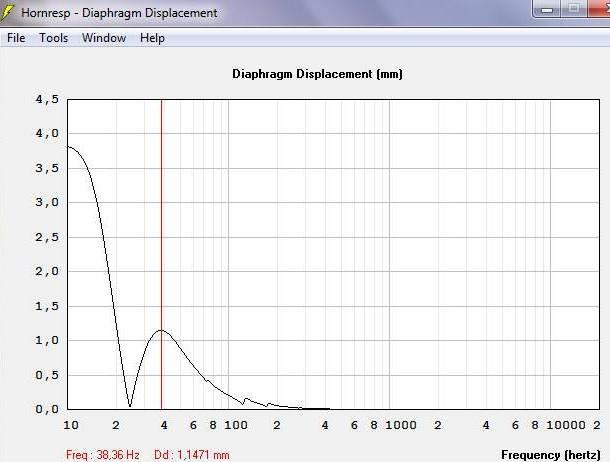Click the 100 Hz x-axis tick label
The height and width of the screenshot is (462, 610).
pos(236,425)
